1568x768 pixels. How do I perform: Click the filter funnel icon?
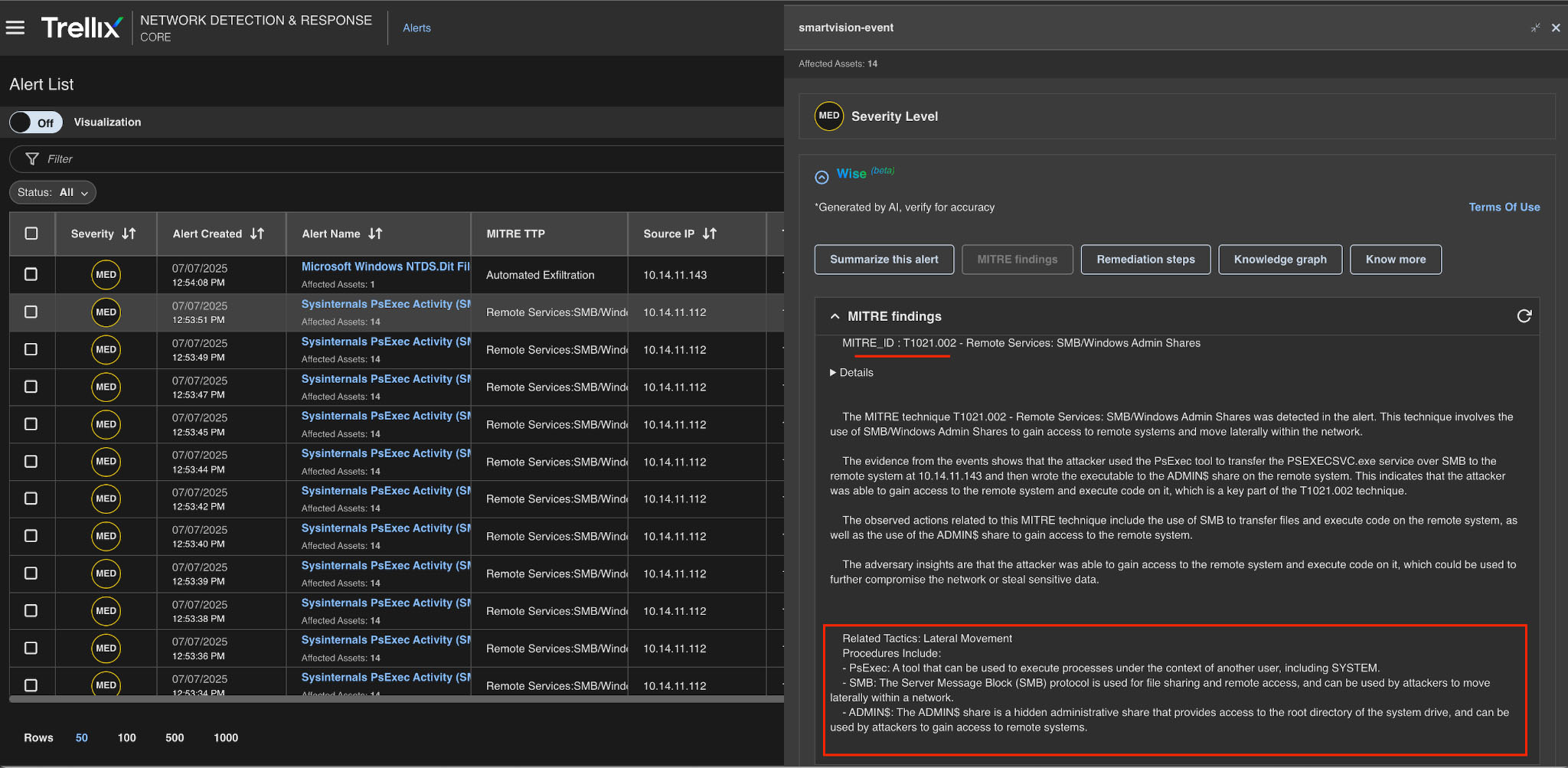point(32,159)
